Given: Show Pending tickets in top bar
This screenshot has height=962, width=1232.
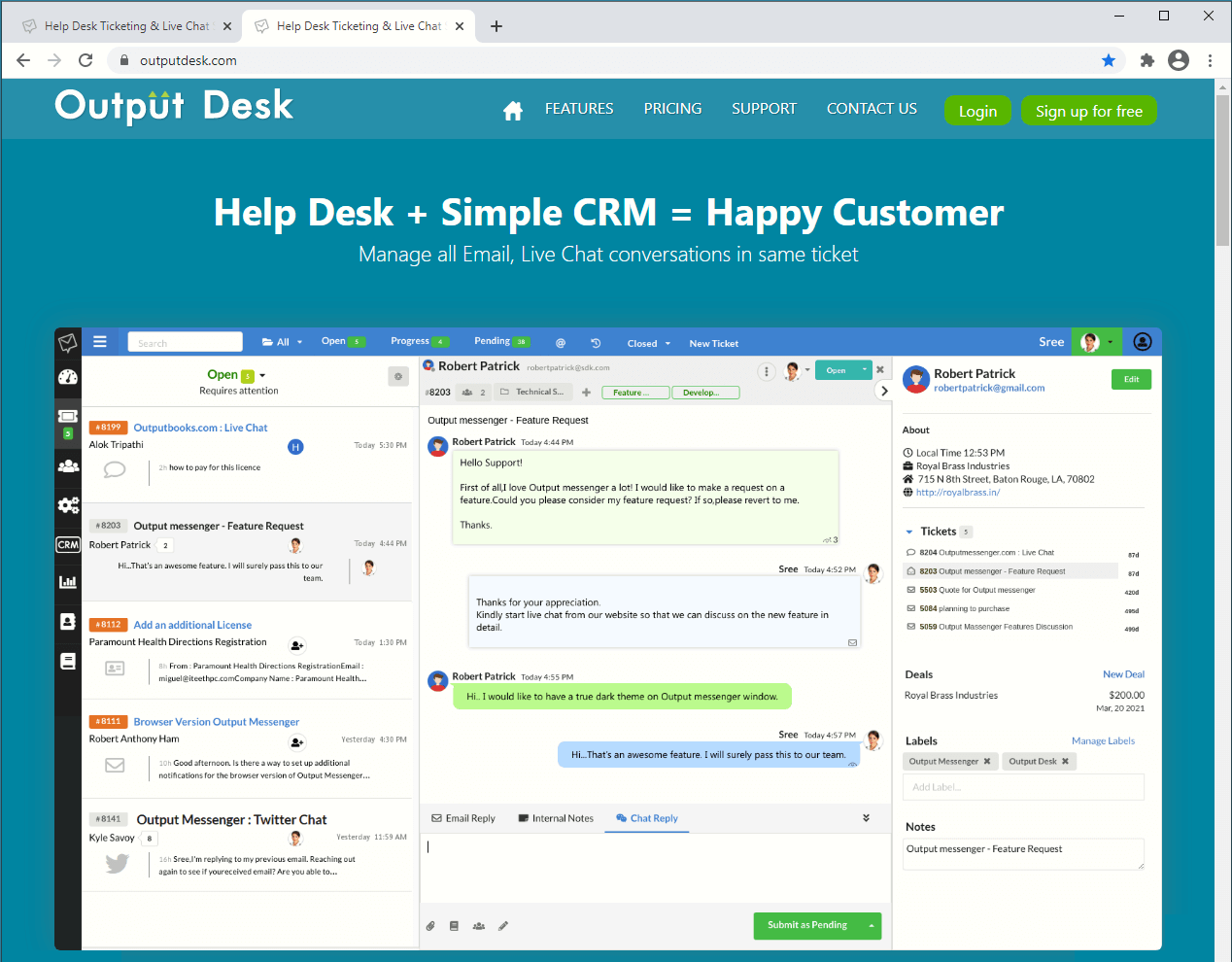Looking at the screenshot, I should point(501,341).
